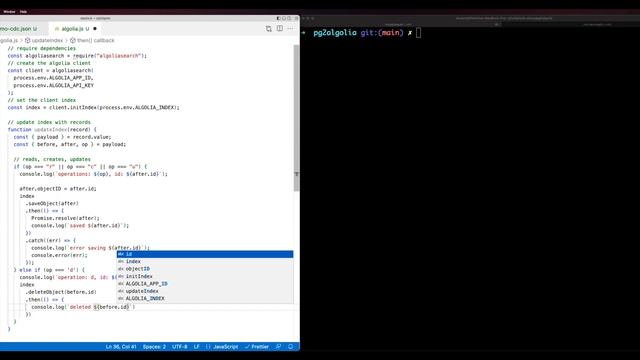Toggle primary sidebar layout icon in title bar

pyautogui.click(x=279, y=18)
